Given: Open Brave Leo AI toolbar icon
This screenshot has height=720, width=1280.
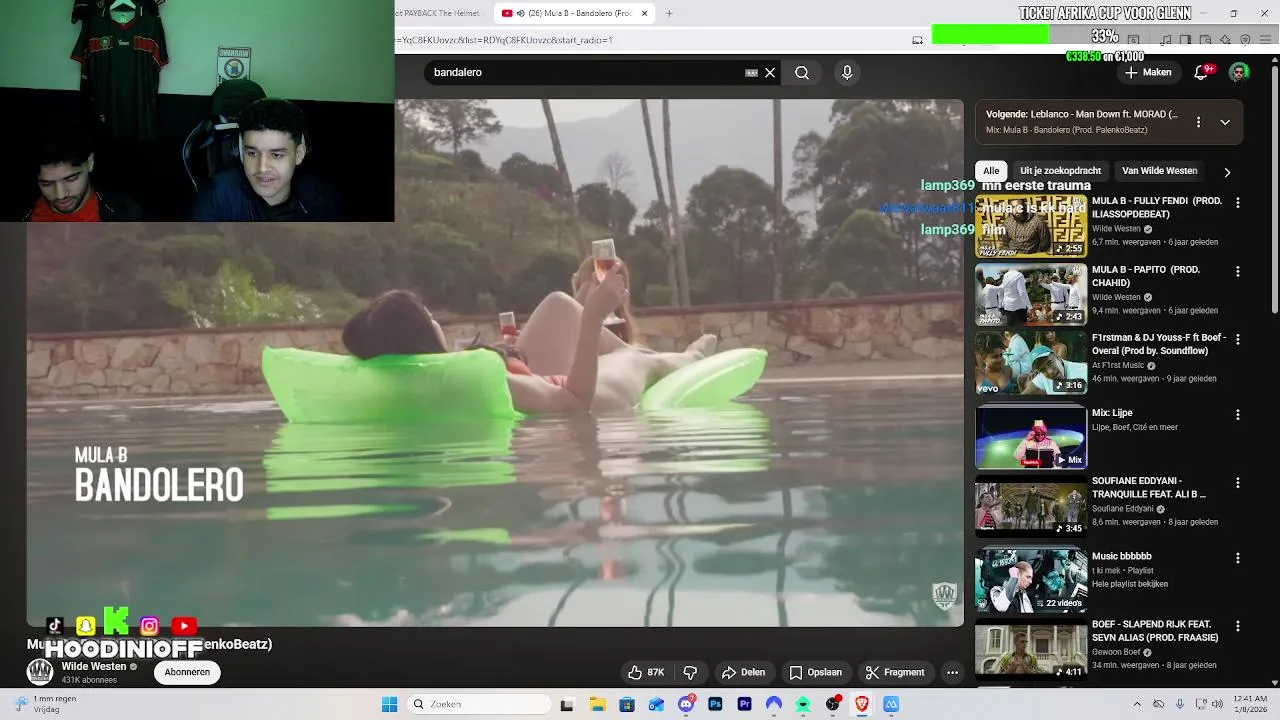Looking at the screenshot, I should coord(1225,40).
